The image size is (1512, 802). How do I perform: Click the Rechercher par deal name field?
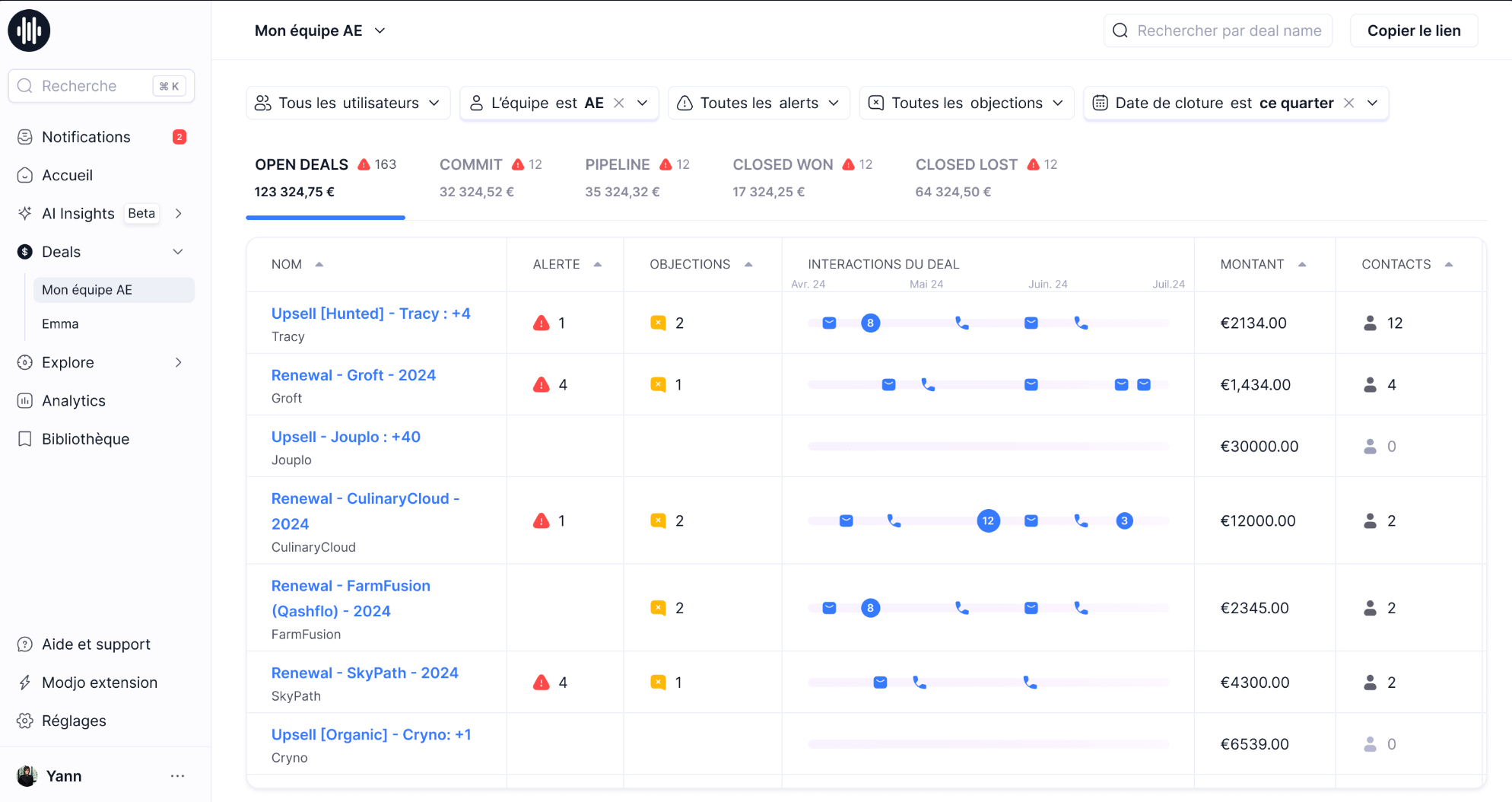coord(1229,30)
